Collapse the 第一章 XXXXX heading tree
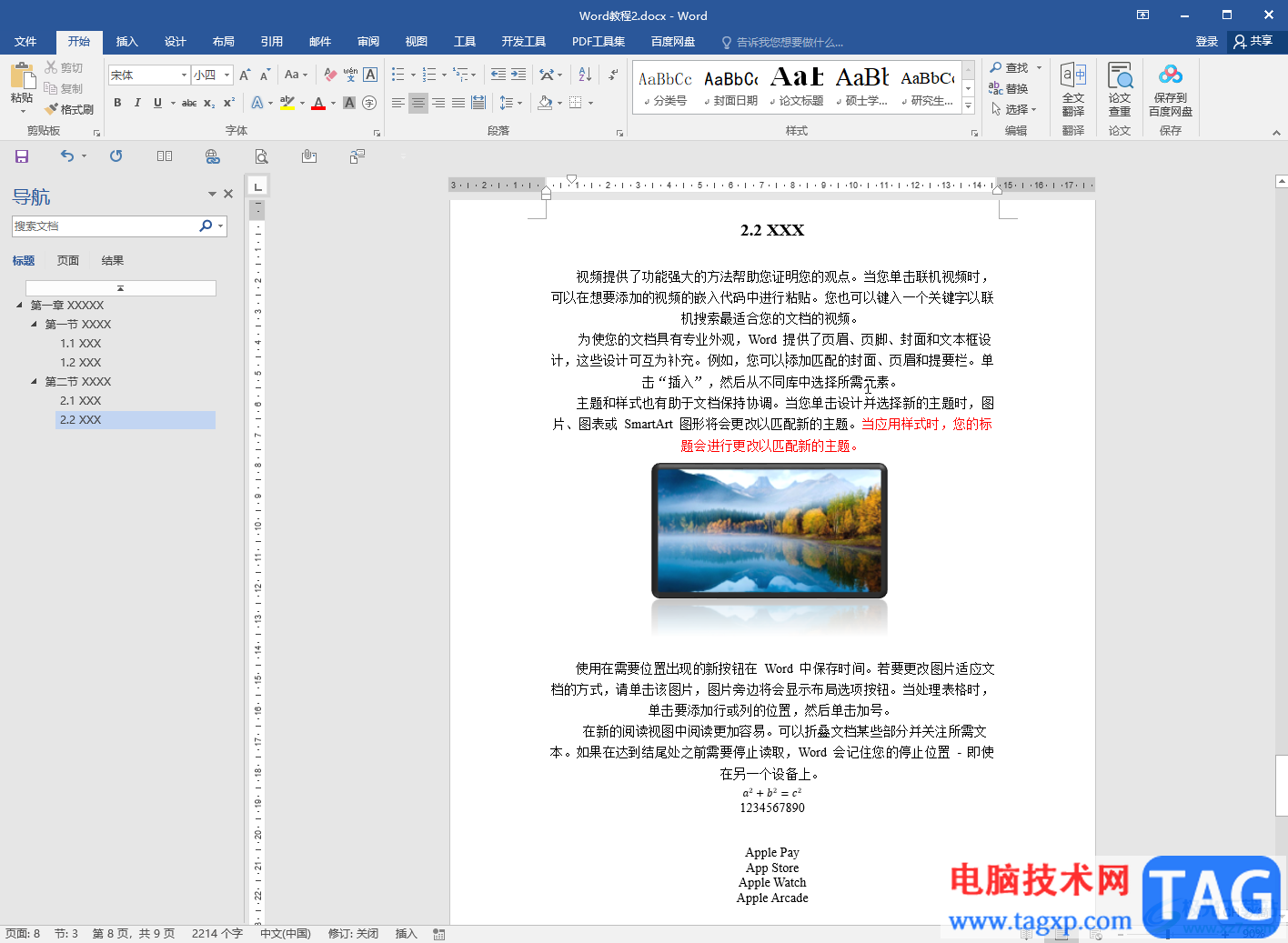 (20, 305)
